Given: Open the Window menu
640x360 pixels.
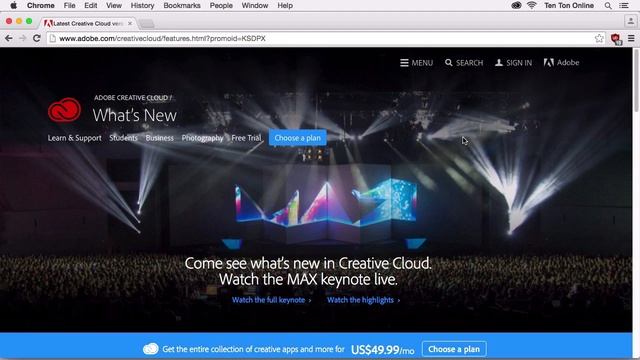Looking at the screenshot, I should click(255, 5).
